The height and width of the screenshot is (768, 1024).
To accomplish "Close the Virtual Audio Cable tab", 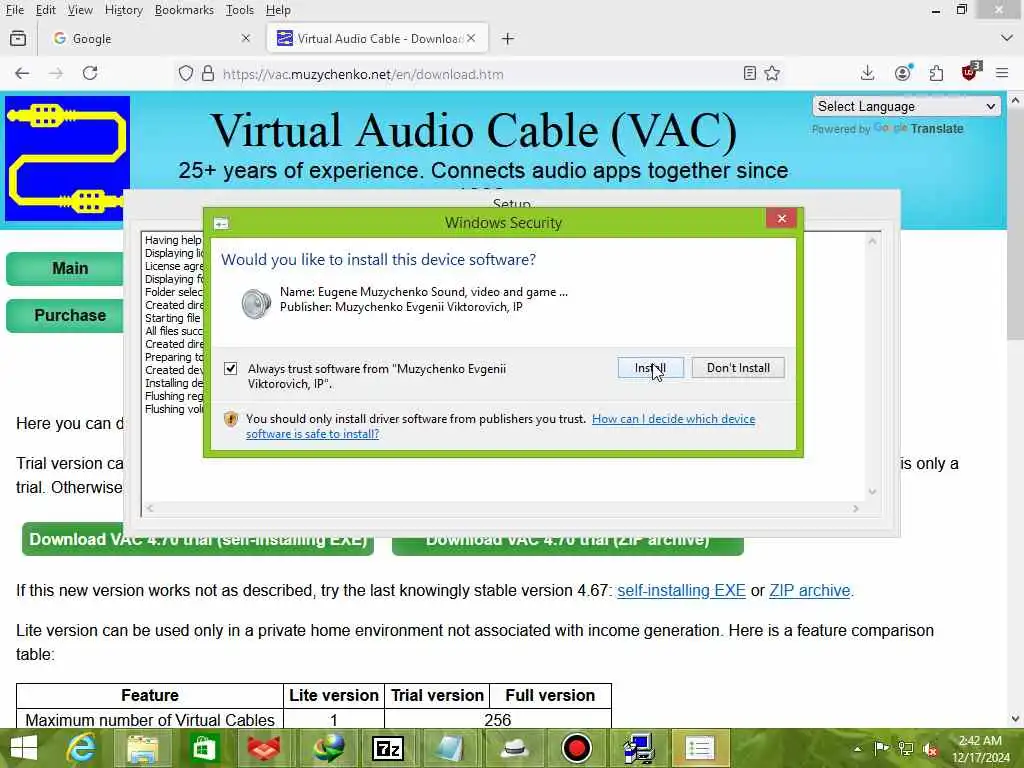I will coord(471,39).
